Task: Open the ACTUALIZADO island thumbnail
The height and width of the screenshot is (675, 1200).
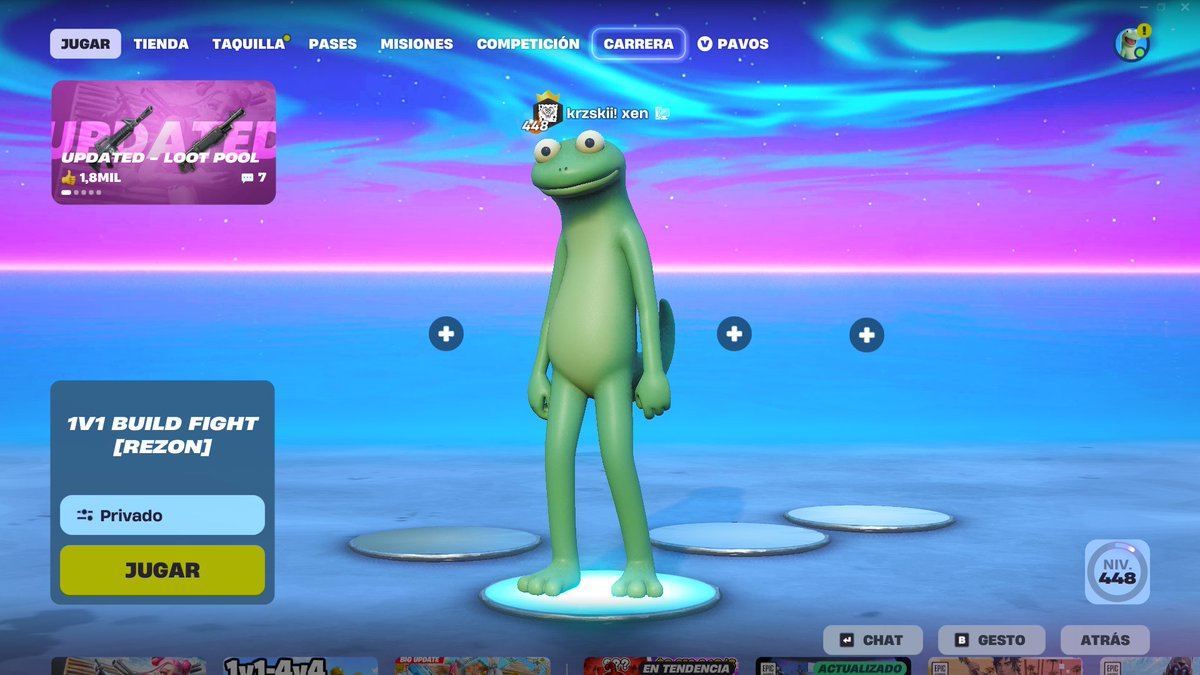Action: pos(833,666)
